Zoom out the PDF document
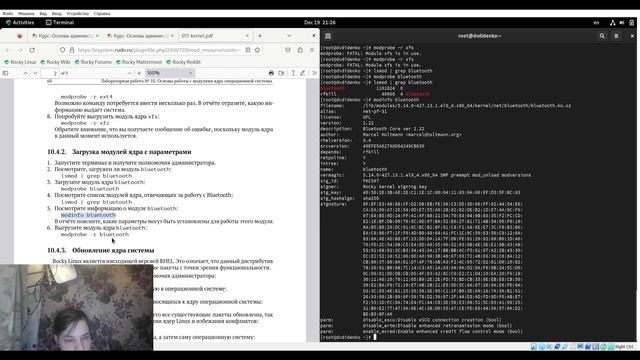 click(x=130, y=73)
